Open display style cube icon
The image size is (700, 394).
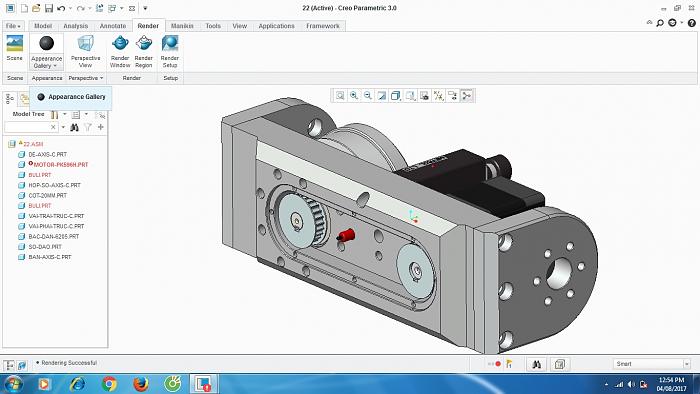(x=396, y=95)
